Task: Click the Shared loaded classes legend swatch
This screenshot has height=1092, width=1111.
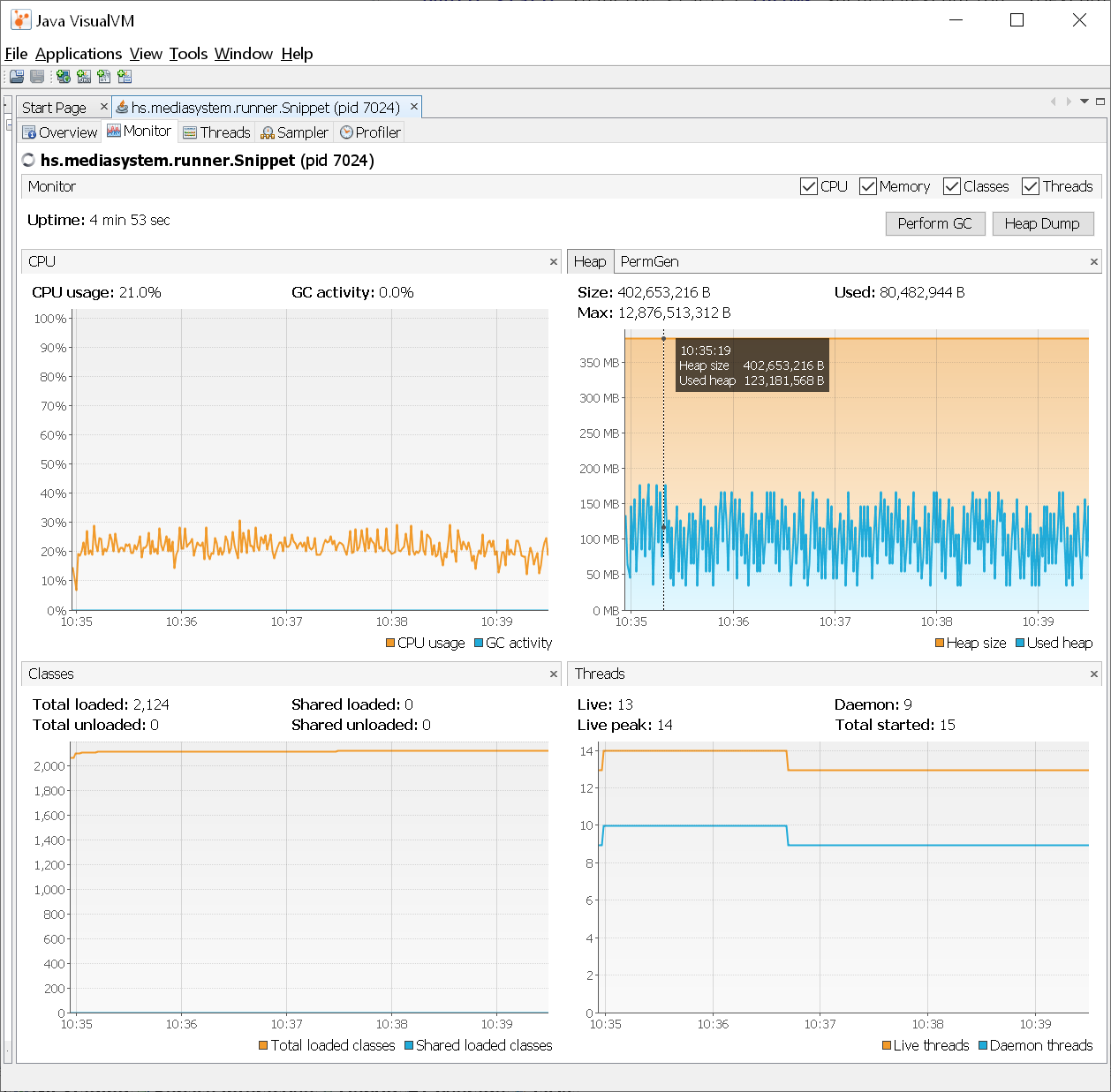Action: click(x=409, y=1045)
